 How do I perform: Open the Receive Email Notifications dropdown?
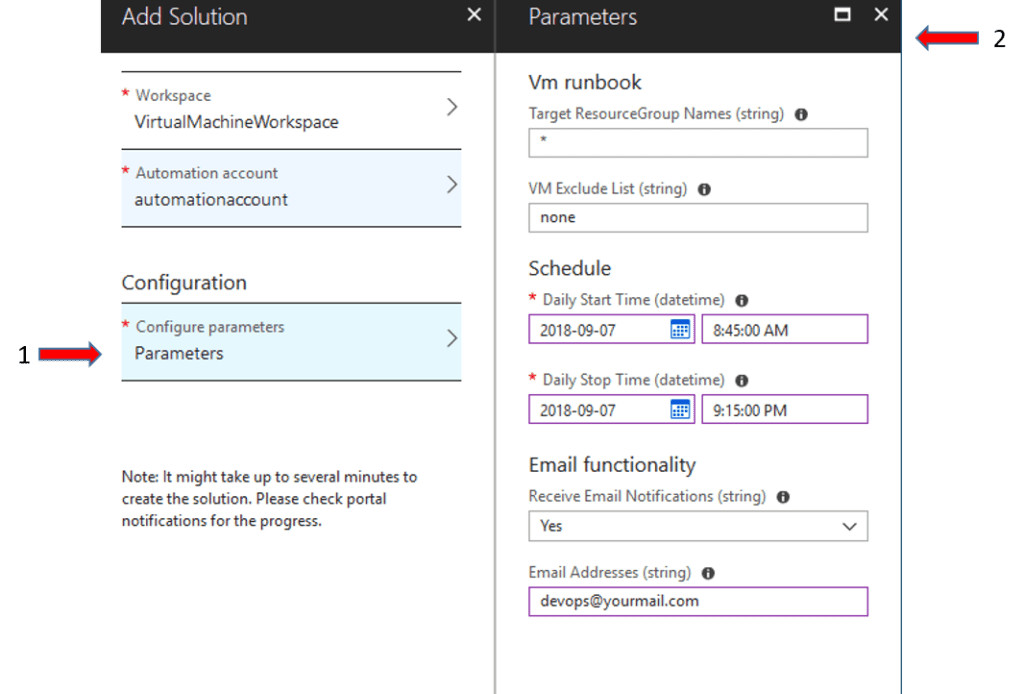849,526
